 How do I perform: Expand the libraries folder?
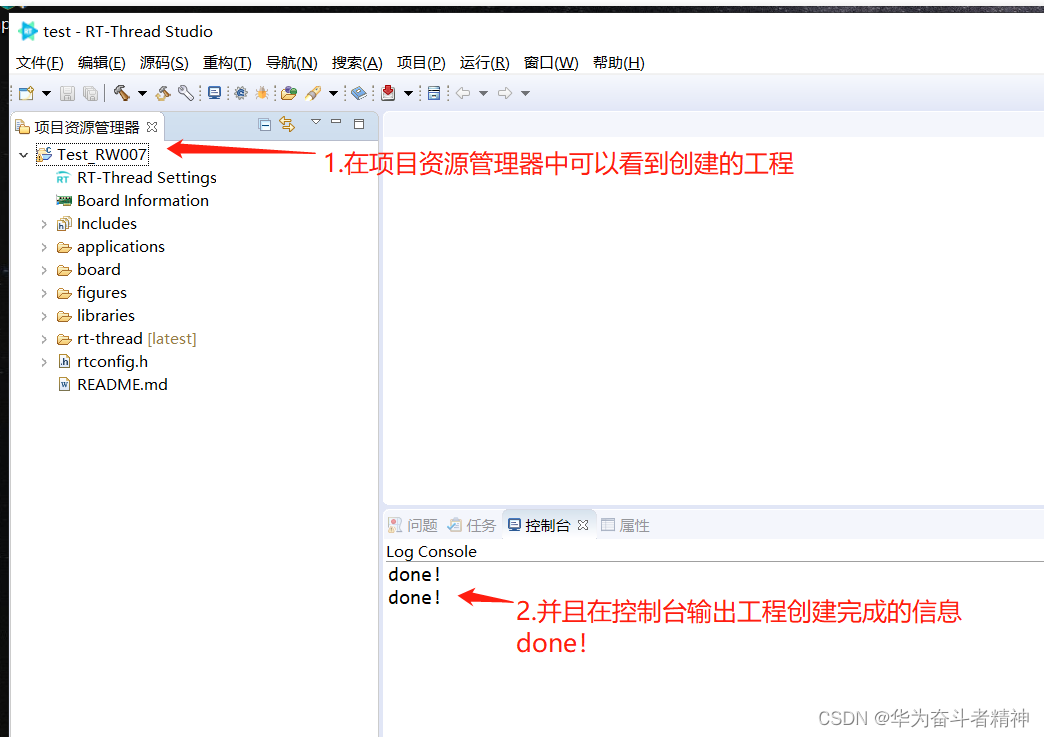click(44, 316)
